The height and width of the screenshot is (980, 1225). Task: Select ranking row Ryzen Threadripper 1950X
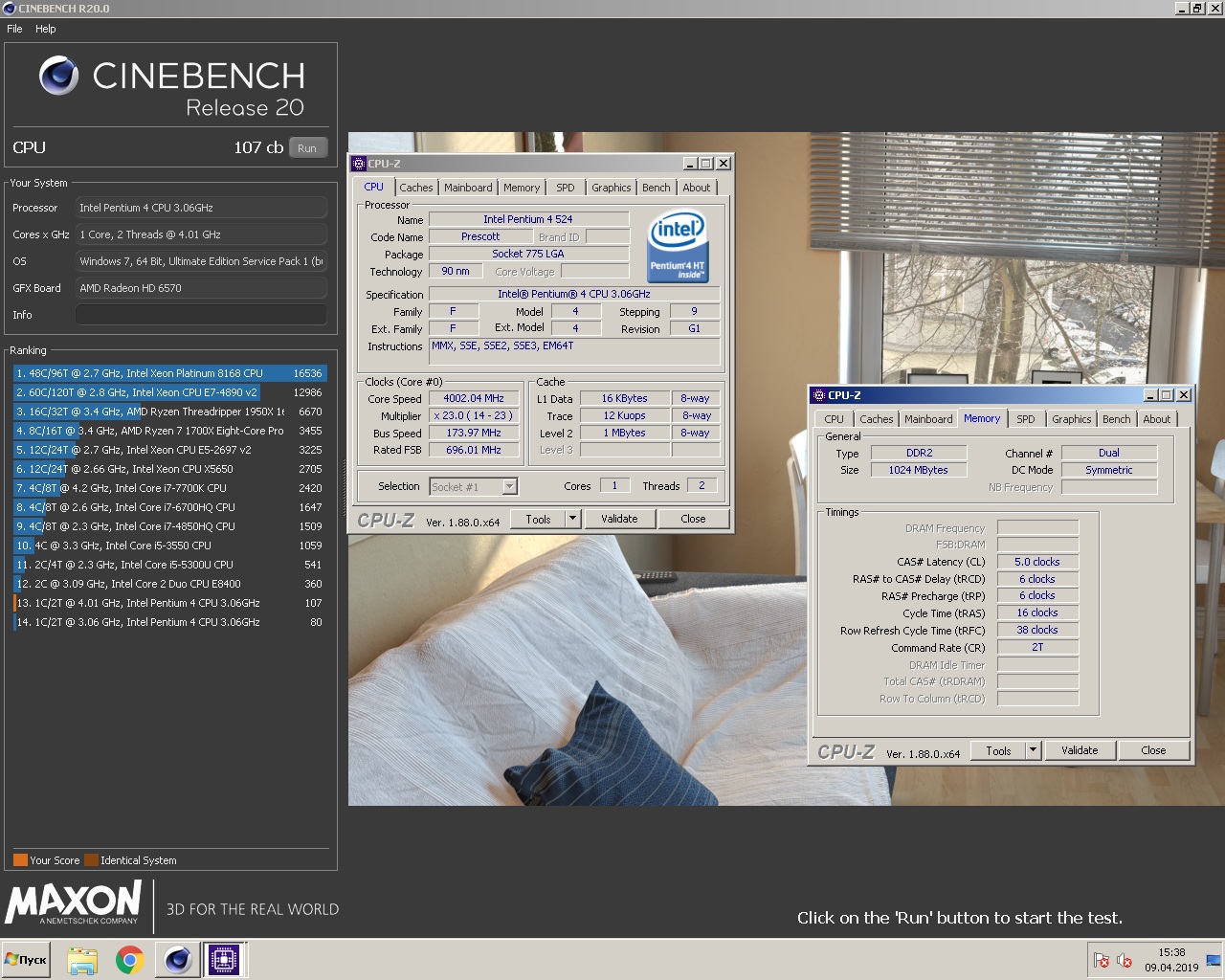point(169,412)
